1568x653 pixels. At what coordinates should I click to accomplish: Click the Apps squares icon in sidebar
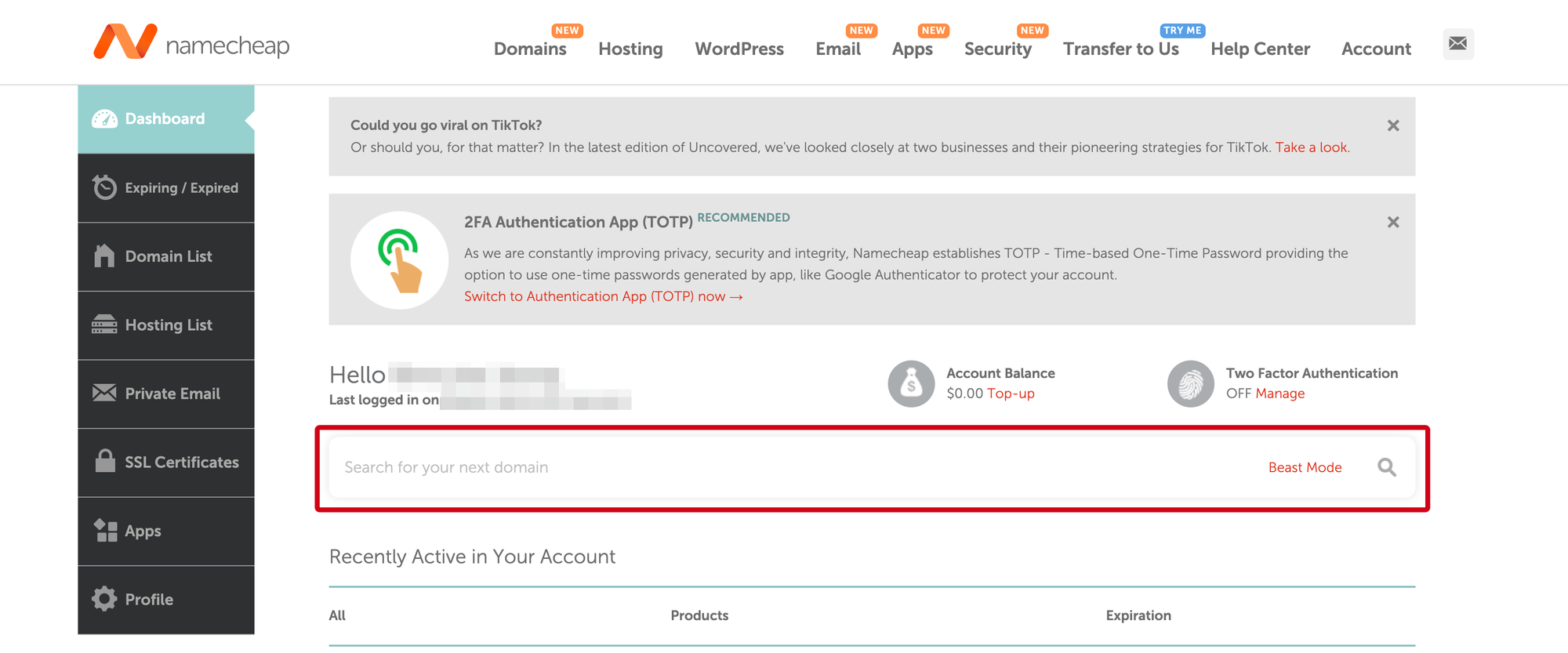[x=105, y=531]
